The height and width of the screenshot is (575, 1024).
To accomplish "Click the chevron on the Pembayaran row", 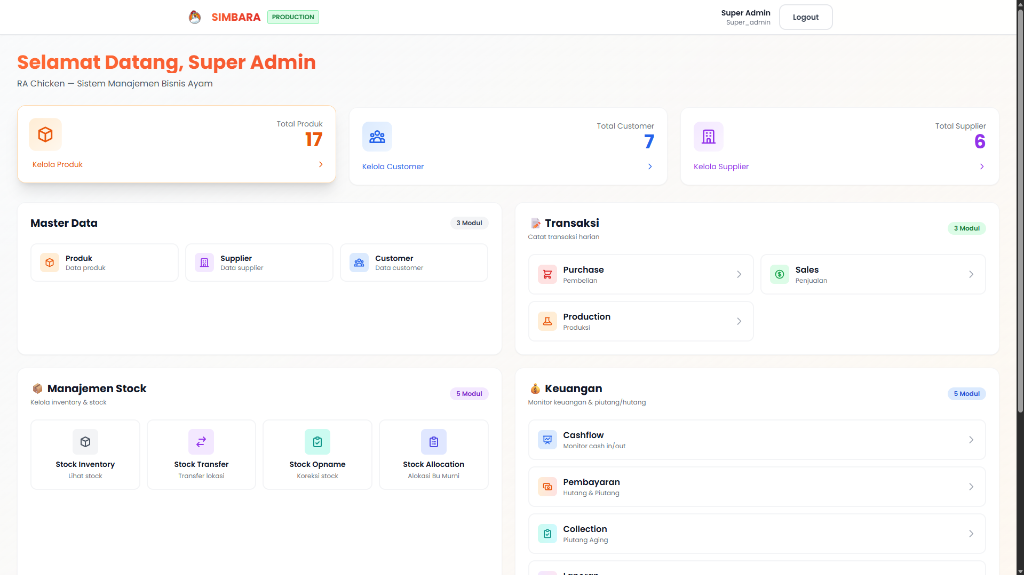I will (971, 487).
